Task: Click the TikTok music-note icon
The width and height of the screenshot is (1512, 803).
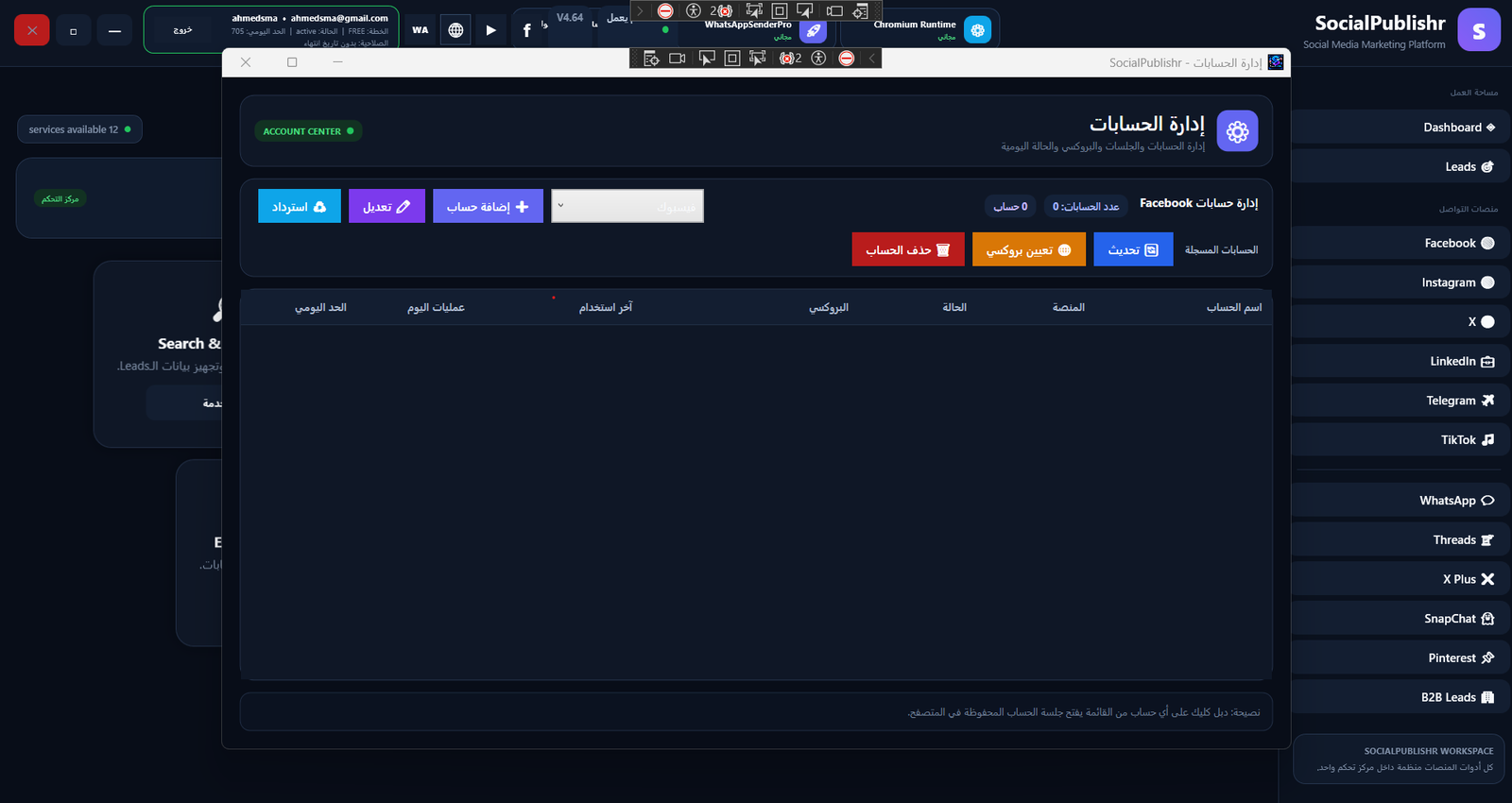Action: click(1487, 440)
